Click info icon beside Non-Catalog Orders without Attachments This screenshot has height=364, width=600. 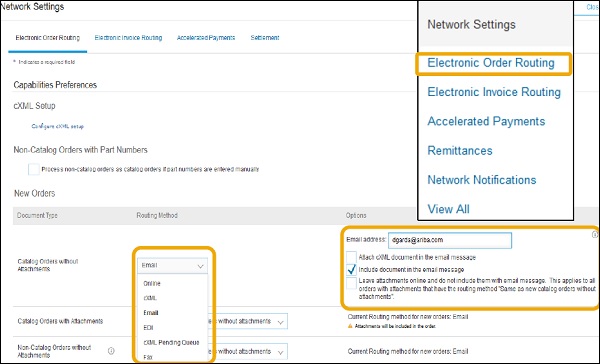pyautogui.click(x=111, y=351)
